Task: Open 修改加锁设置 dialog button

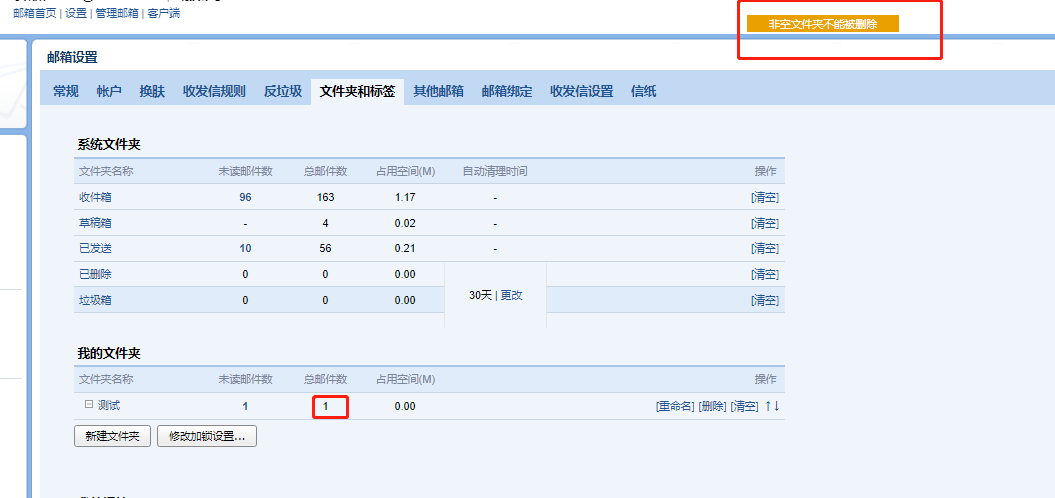Action: [x=207, y=436]
